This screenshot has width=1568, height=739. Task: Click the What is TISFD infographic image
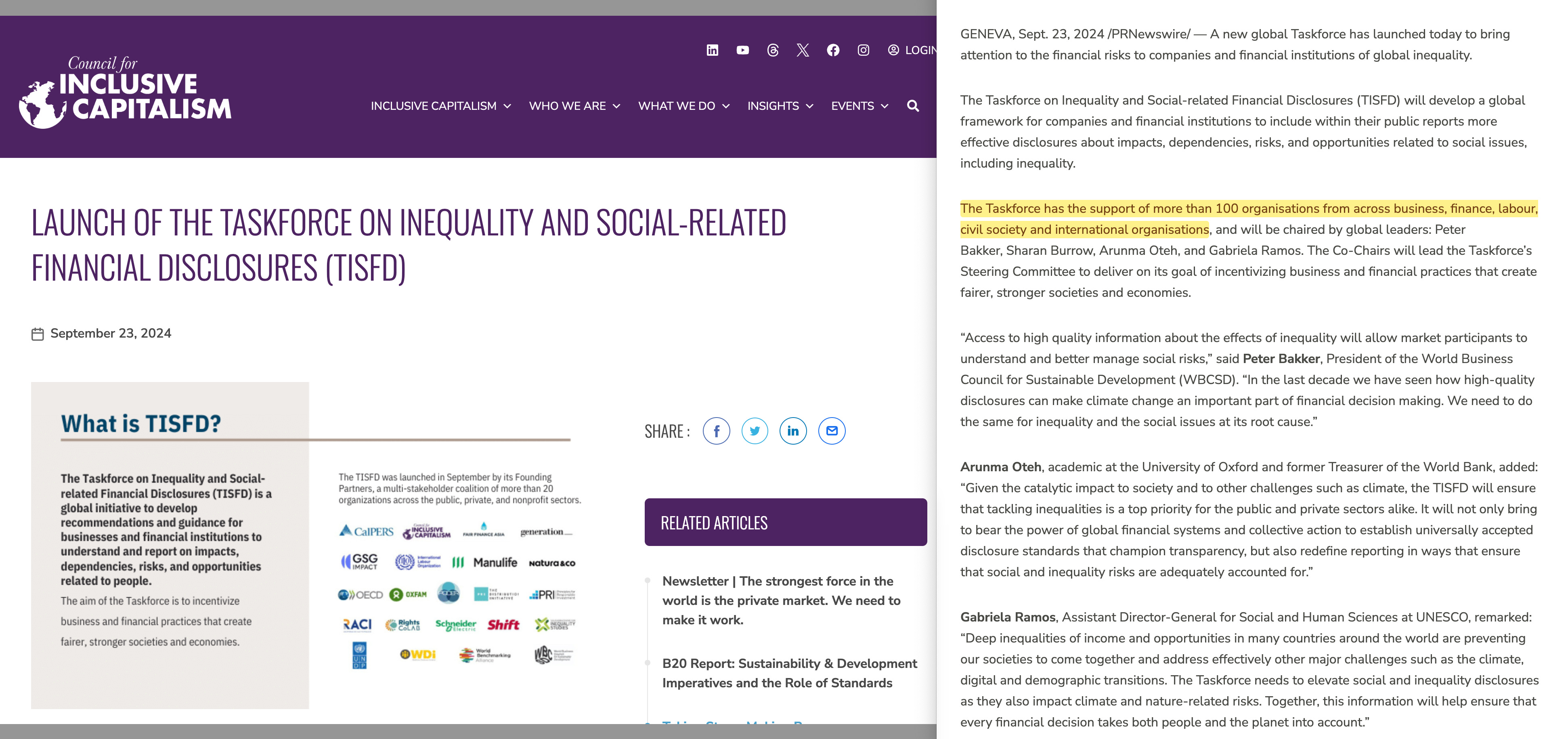308,545
